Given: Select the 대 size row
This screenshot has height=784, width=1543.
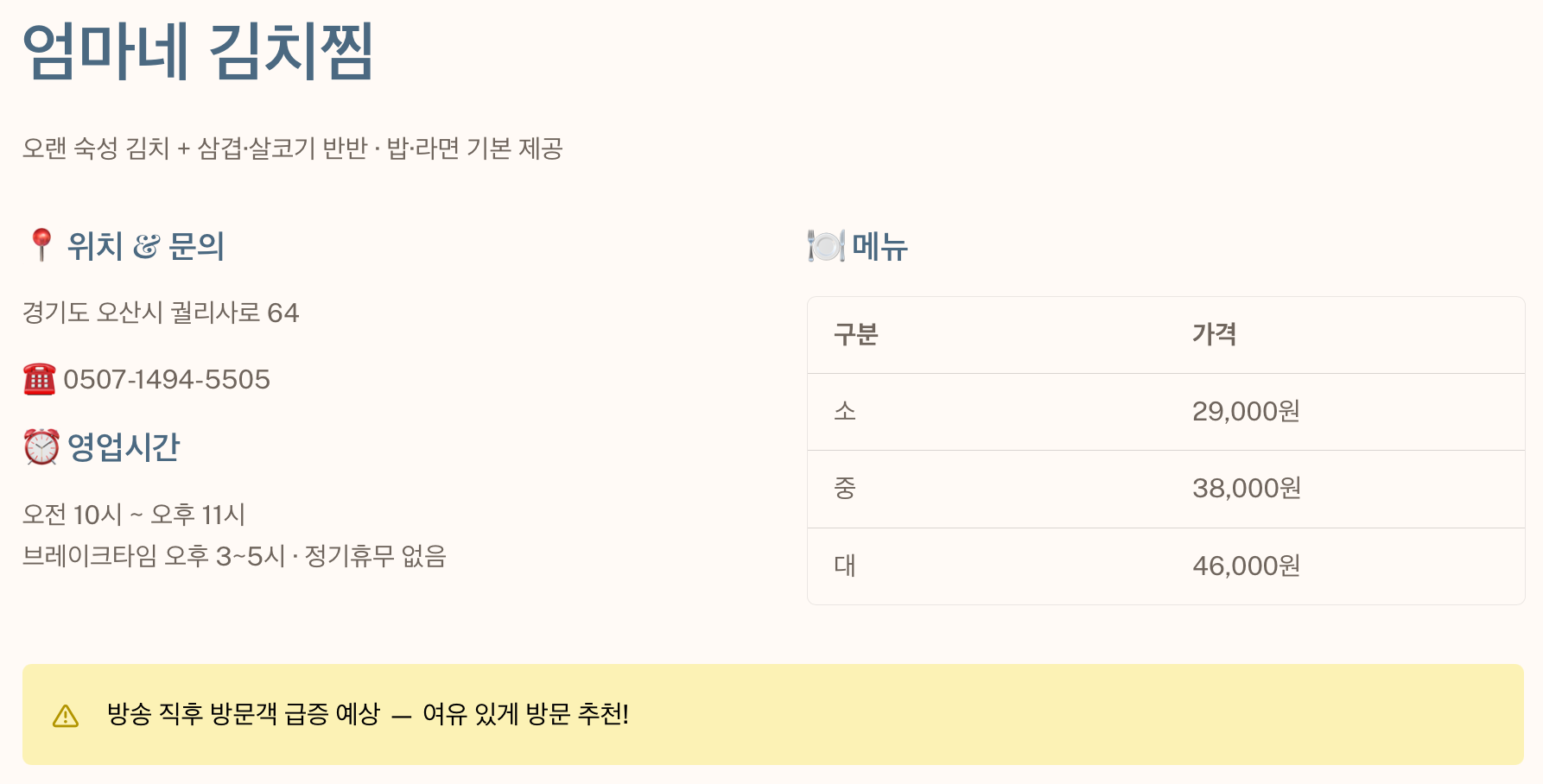Looking at the screenshot, I should tap(1166, 566).
